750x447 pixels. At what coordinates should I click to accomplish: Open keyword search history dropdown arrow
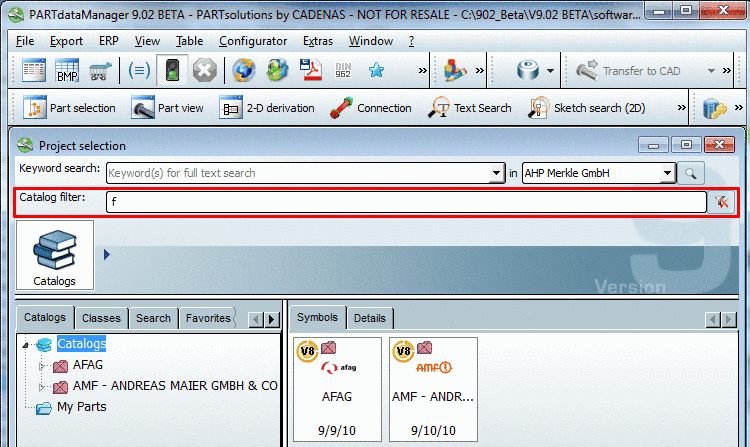click(497, 173)
